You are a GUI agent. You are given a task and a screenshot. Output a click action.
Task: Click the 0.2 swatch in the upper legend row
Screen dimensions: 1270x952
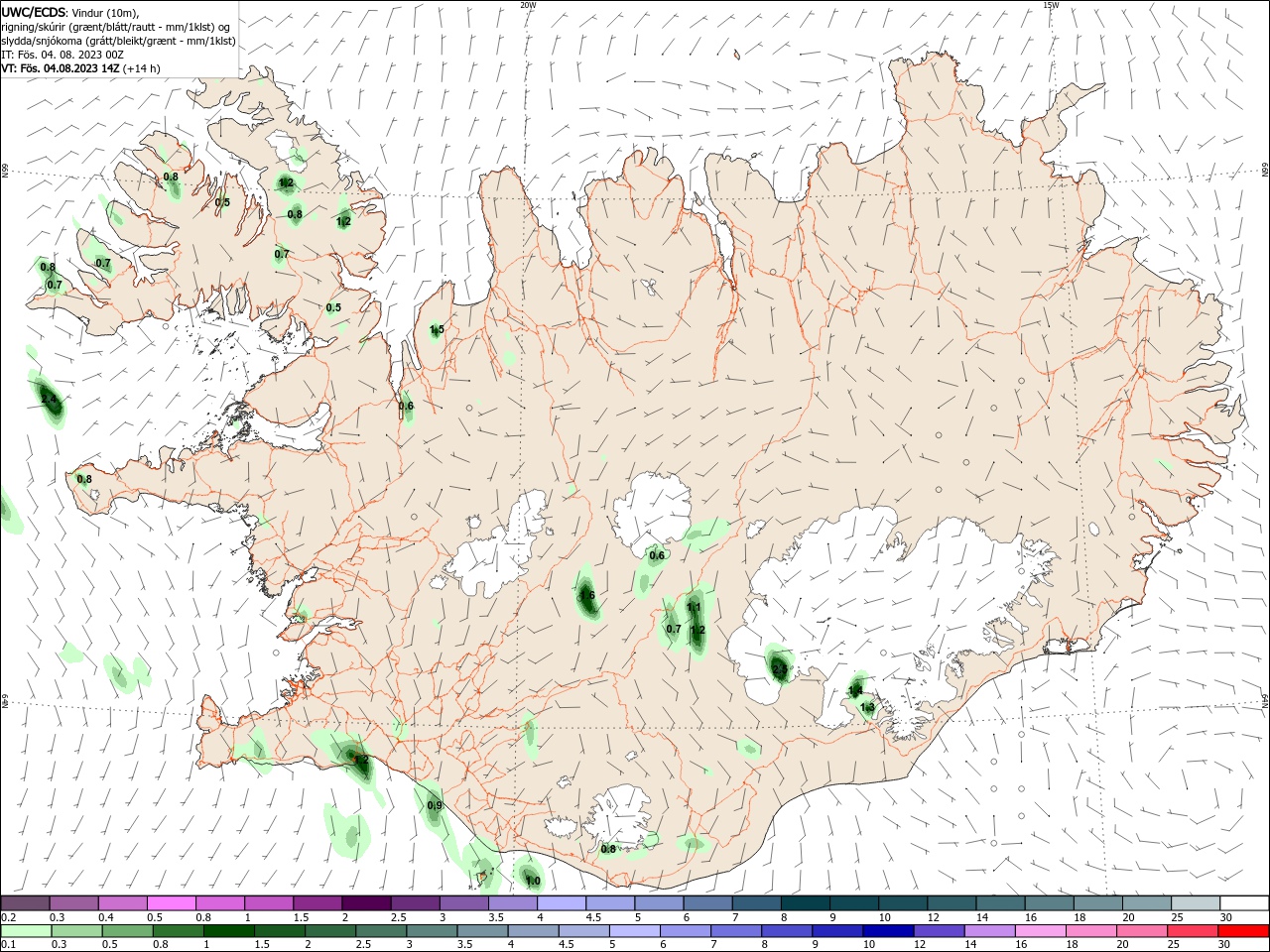[26, 902]
